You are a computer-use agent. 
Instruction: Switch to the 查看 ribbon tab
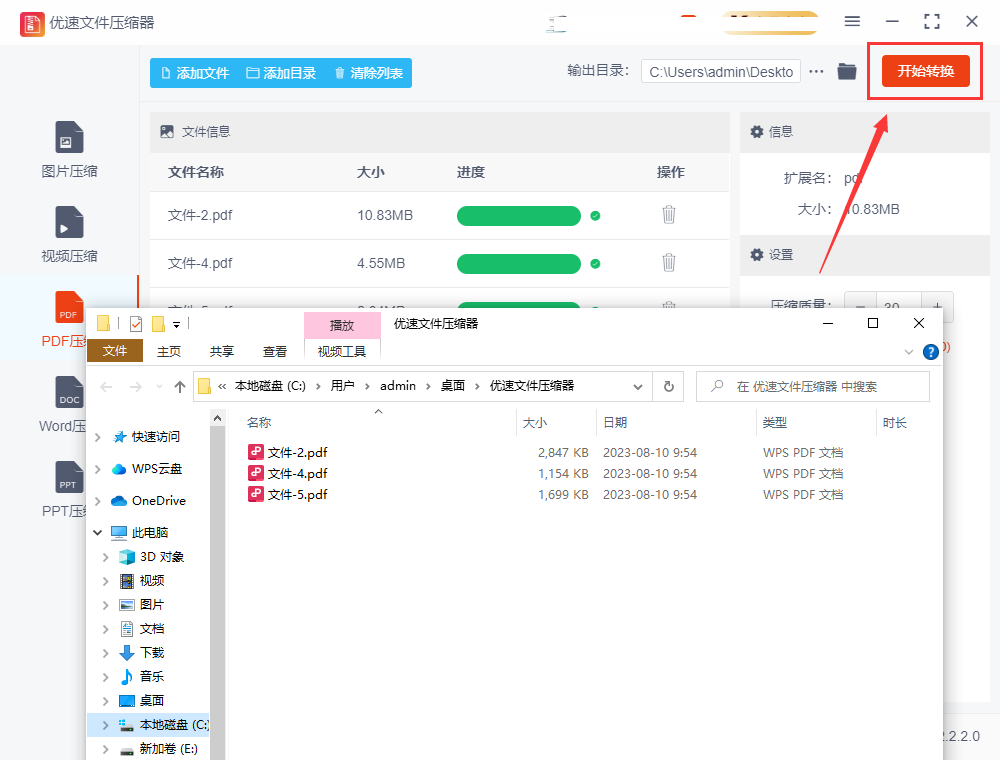pyautogui.click(x=275, y=351)
